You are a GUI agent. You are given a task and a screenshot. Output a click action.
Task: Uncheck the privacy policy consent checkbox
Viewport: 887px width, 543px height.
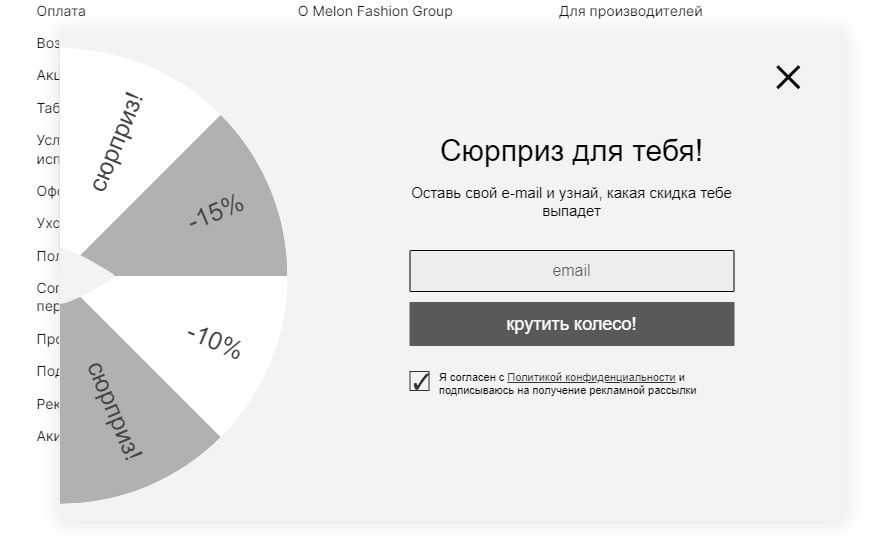[x=420, y=381]
